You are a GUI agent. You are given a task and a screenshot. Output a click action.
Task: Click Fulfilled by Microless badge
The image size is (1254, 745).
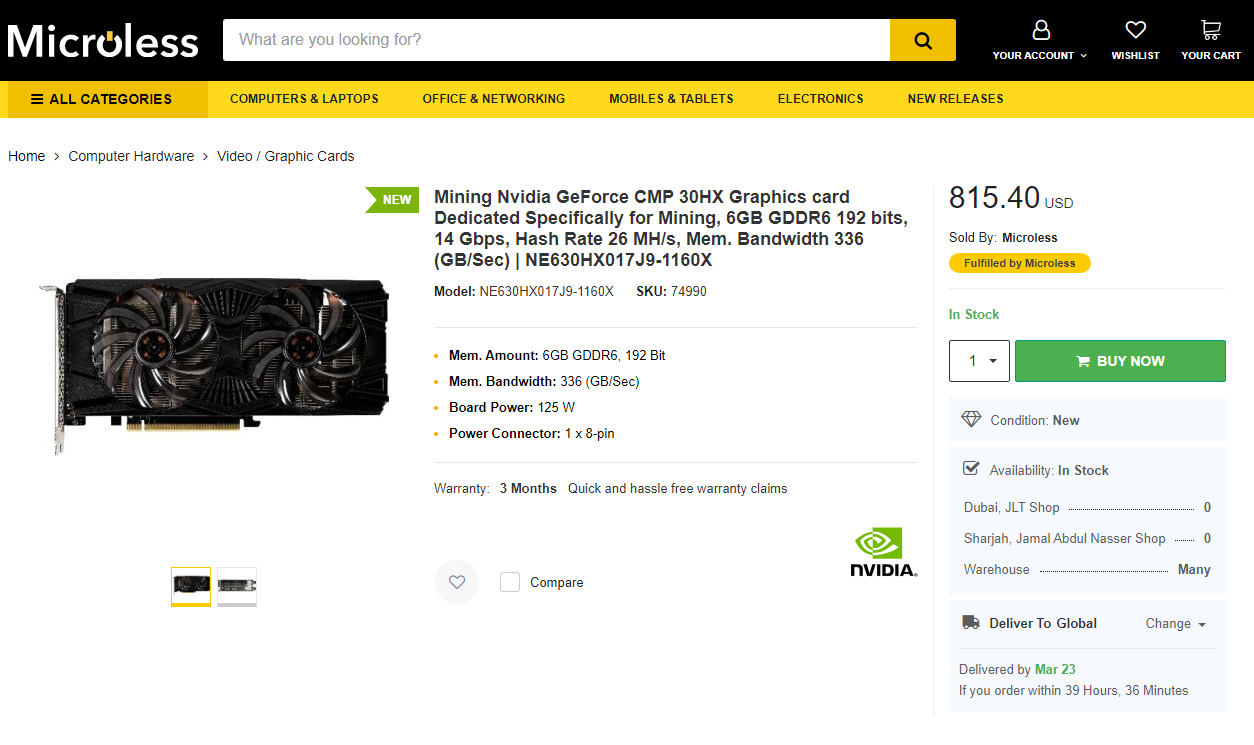coord(1020,263)
